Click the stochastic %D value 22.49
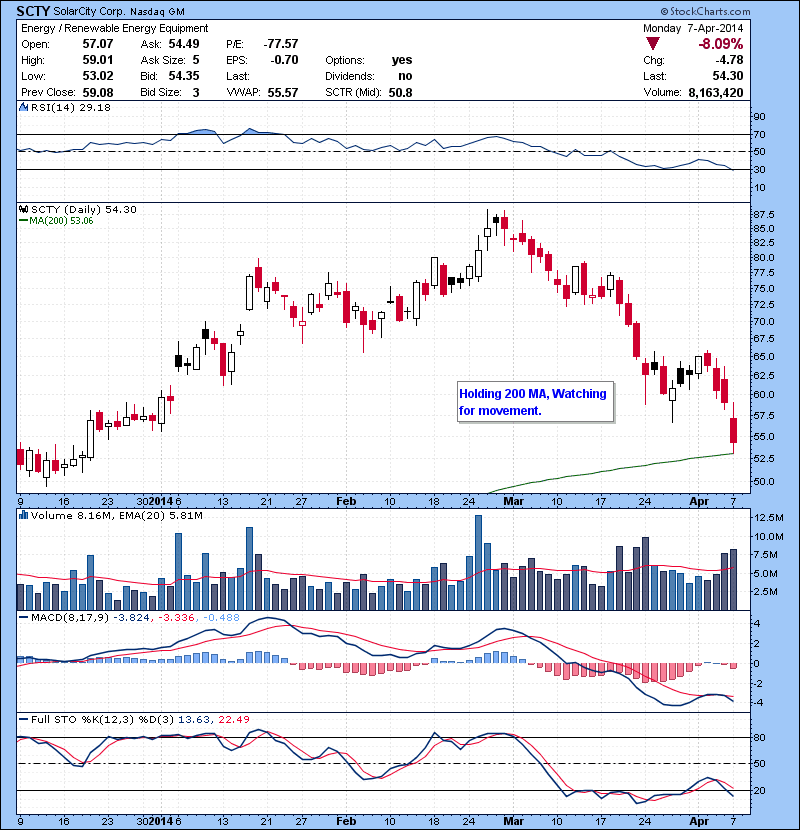Image resolution: width=800 pixels, height=830 pixels. [234, 719]
